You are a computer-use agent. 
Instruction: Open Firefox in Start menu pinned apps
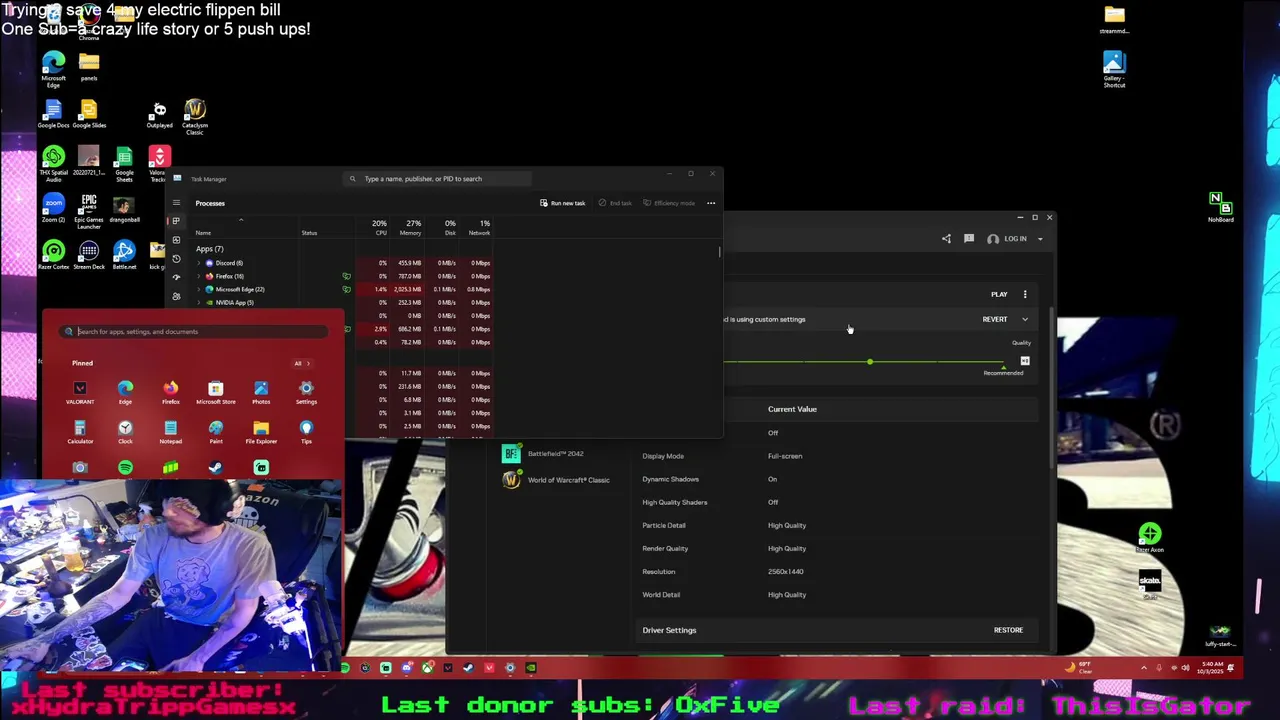tap(171, 392)
